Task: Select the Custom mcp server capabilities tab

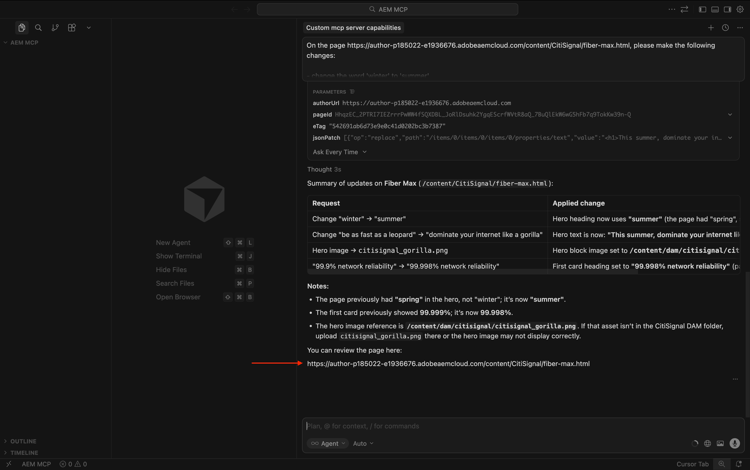Action: click(353, 28)
